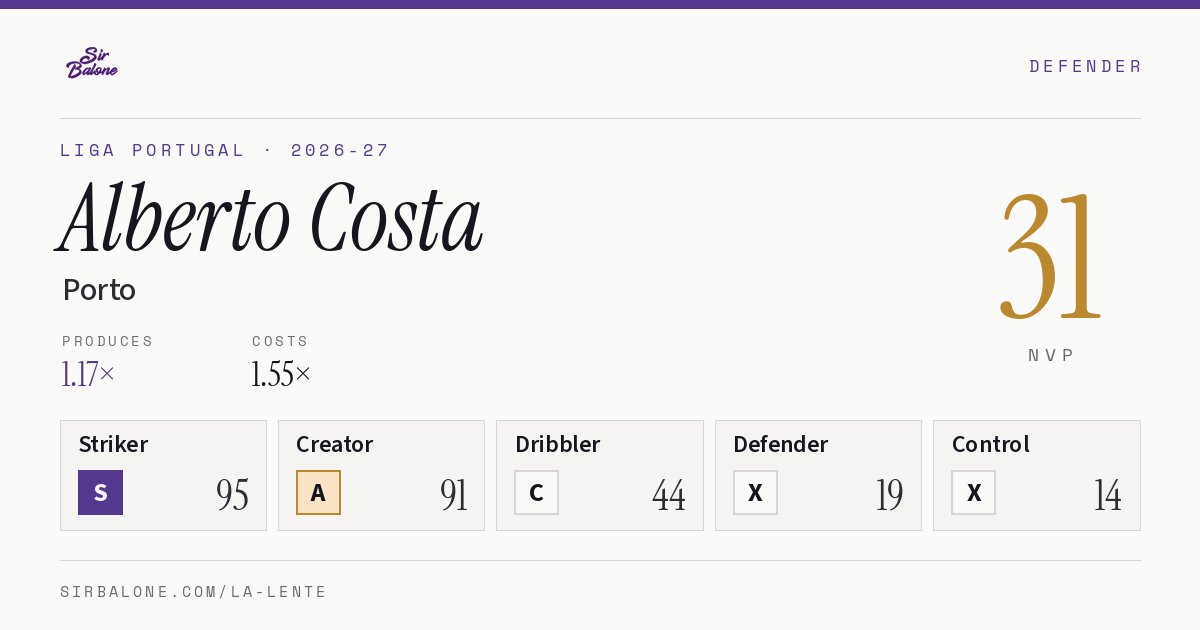Click the NVP label under the score
Image resolution: width=1200 pixels, height=630 pixels.
pyautogui.click(x=1051, y=355)
